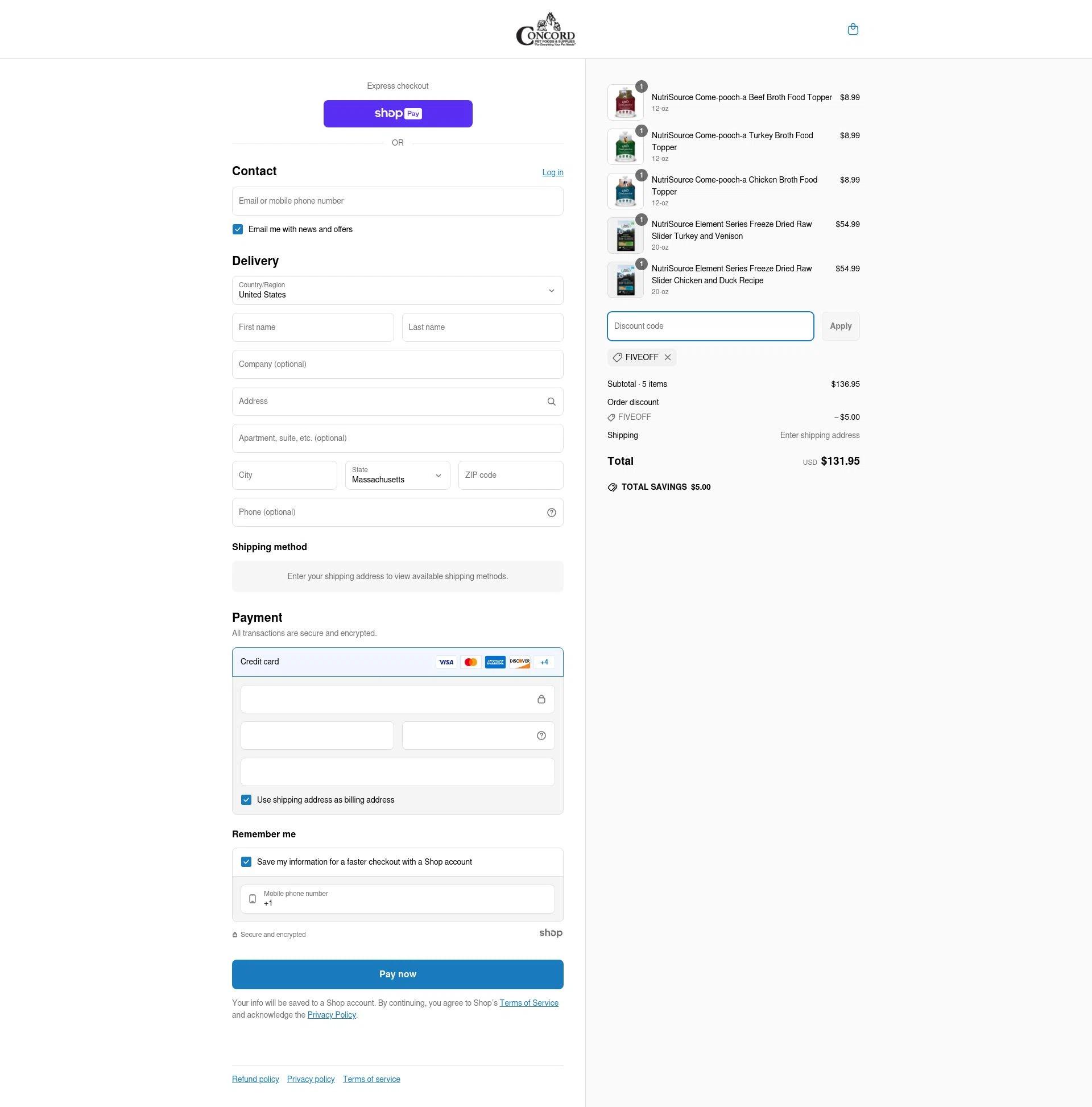Click the card number lock icon
The width and height of the screenshot is (1092, 1107).
pyautogui.click(x=541, y=699)
